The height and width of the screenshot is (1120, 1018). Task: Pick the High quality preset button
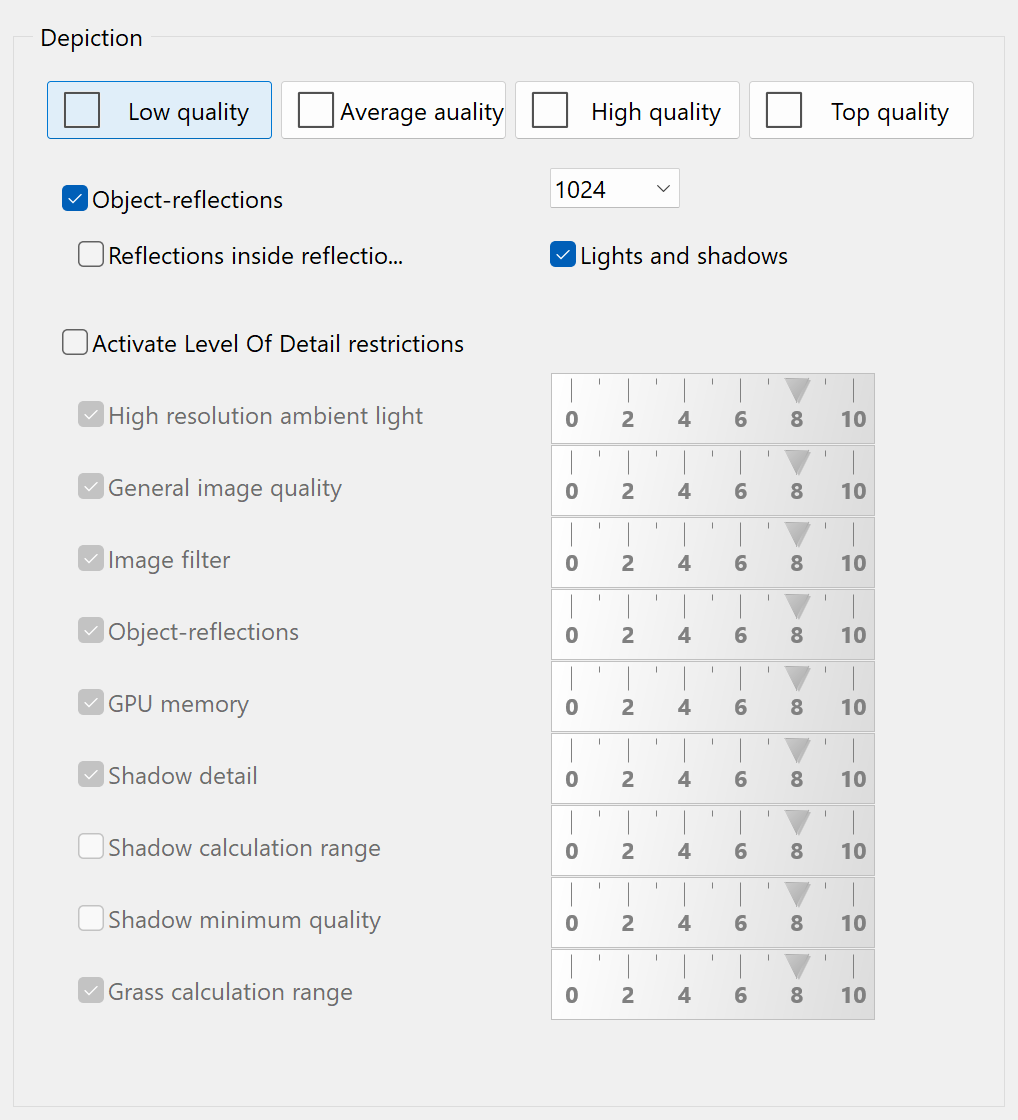coord(627,110)
